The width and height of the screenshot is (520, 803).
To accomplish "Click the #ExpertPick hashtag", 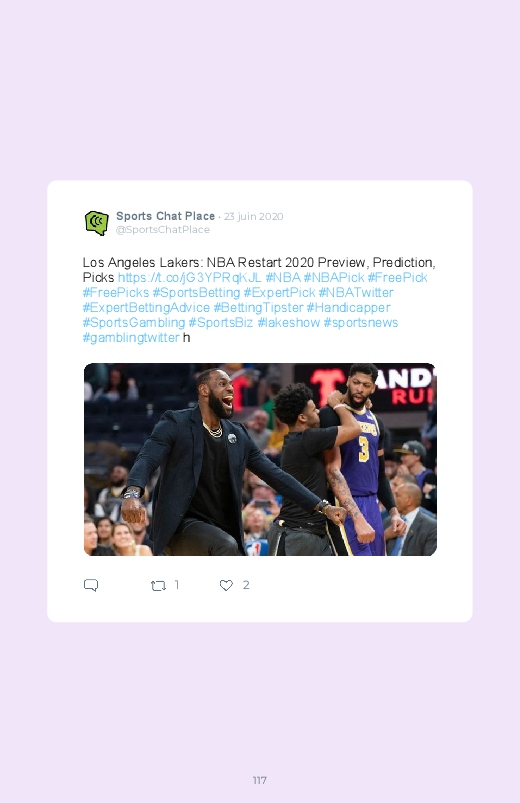I will (279, 292).
